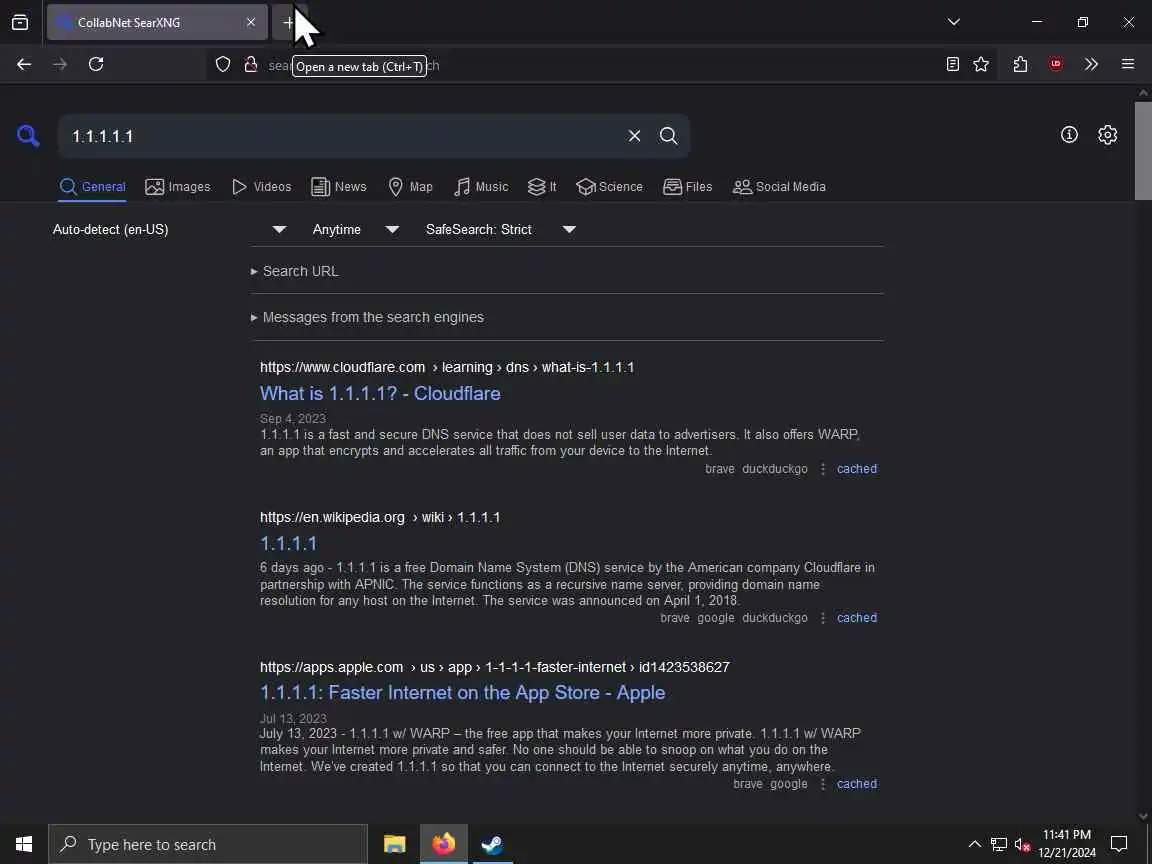
Task: Toggle Firefox reader view
Action: click(952, 65)
